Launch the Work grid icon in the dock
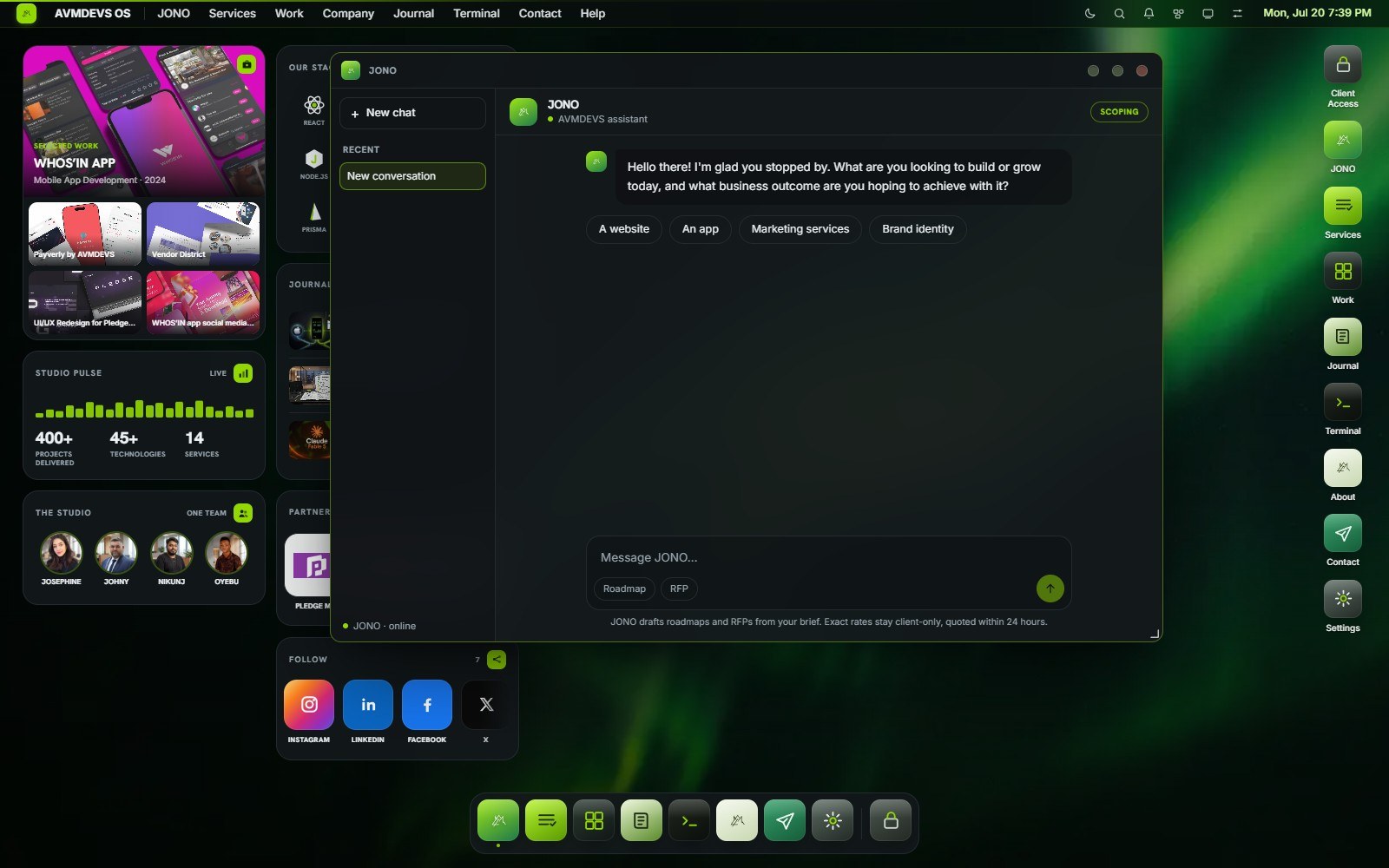1389x868 pixels. click(x=594, y=820)
